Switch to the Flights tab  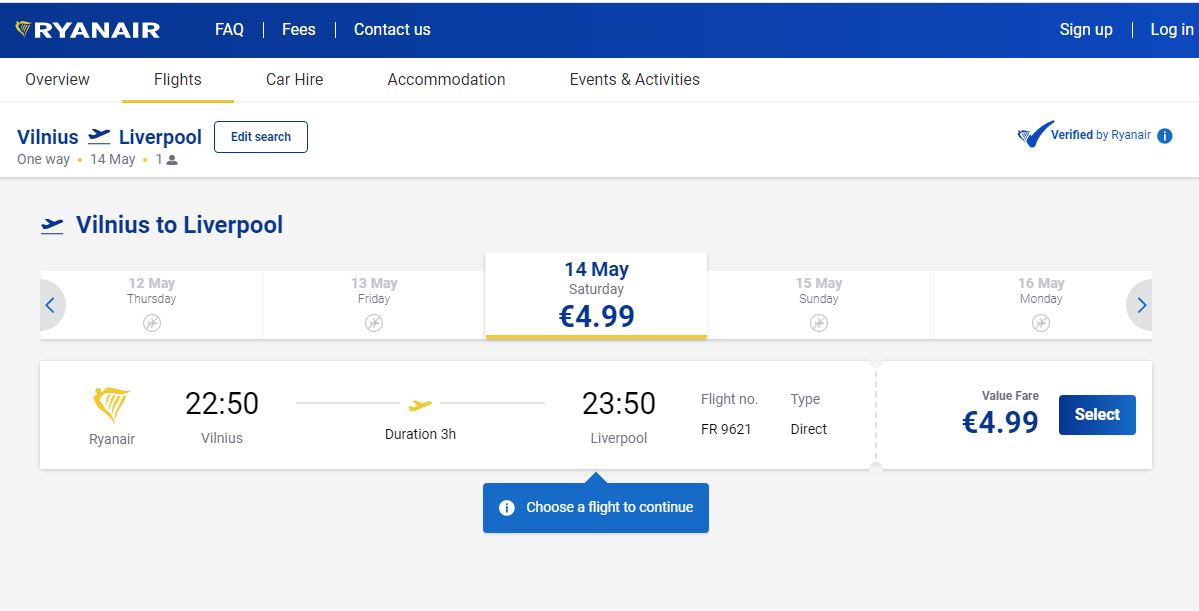click(177, 80)
